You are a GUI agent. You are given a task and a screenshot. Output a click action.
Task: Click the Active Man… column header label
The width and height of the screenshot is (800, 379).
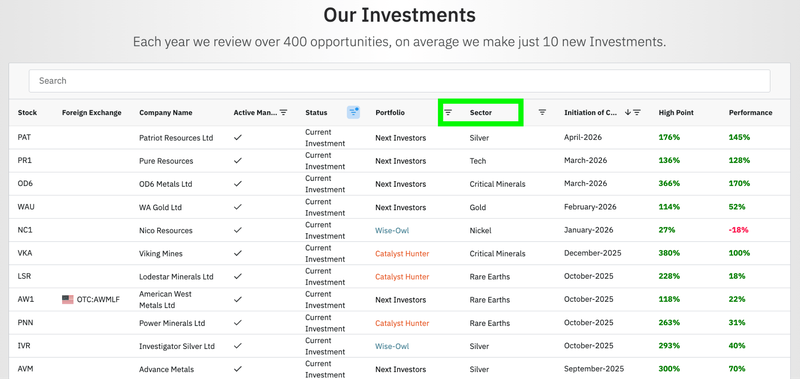pos(255,113)
